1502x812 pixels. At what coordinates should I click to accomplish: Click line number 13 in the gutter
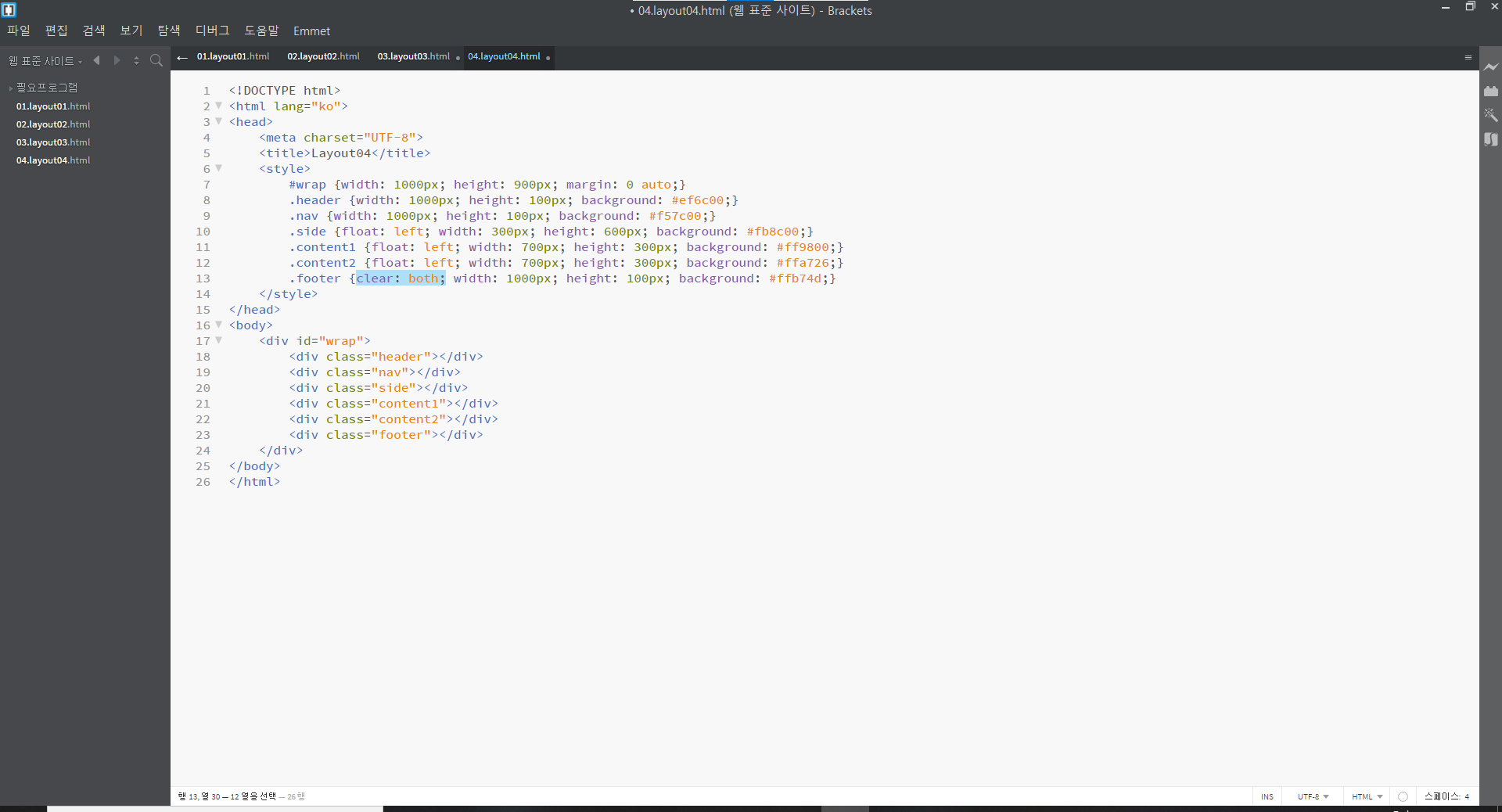[x=203, y=278]
